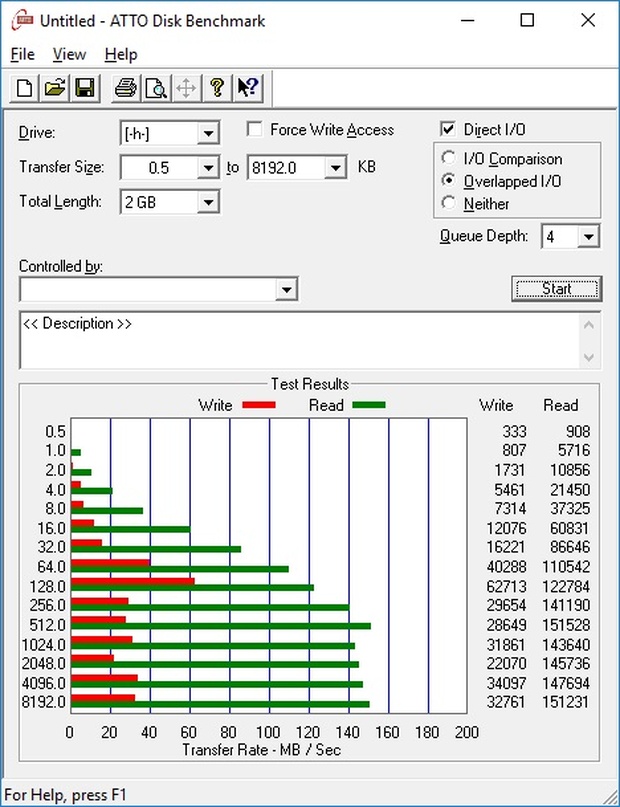This screenshot has height=807, width=620.
Task: Click the Write column header
Action: 496,405
